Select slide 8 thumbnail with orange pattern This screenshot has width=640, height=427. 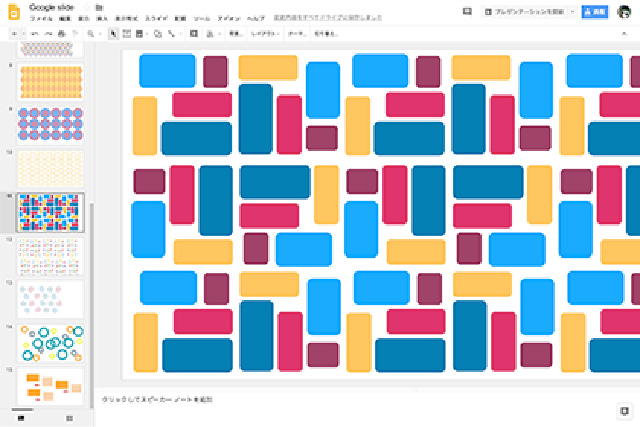point(51,82)
